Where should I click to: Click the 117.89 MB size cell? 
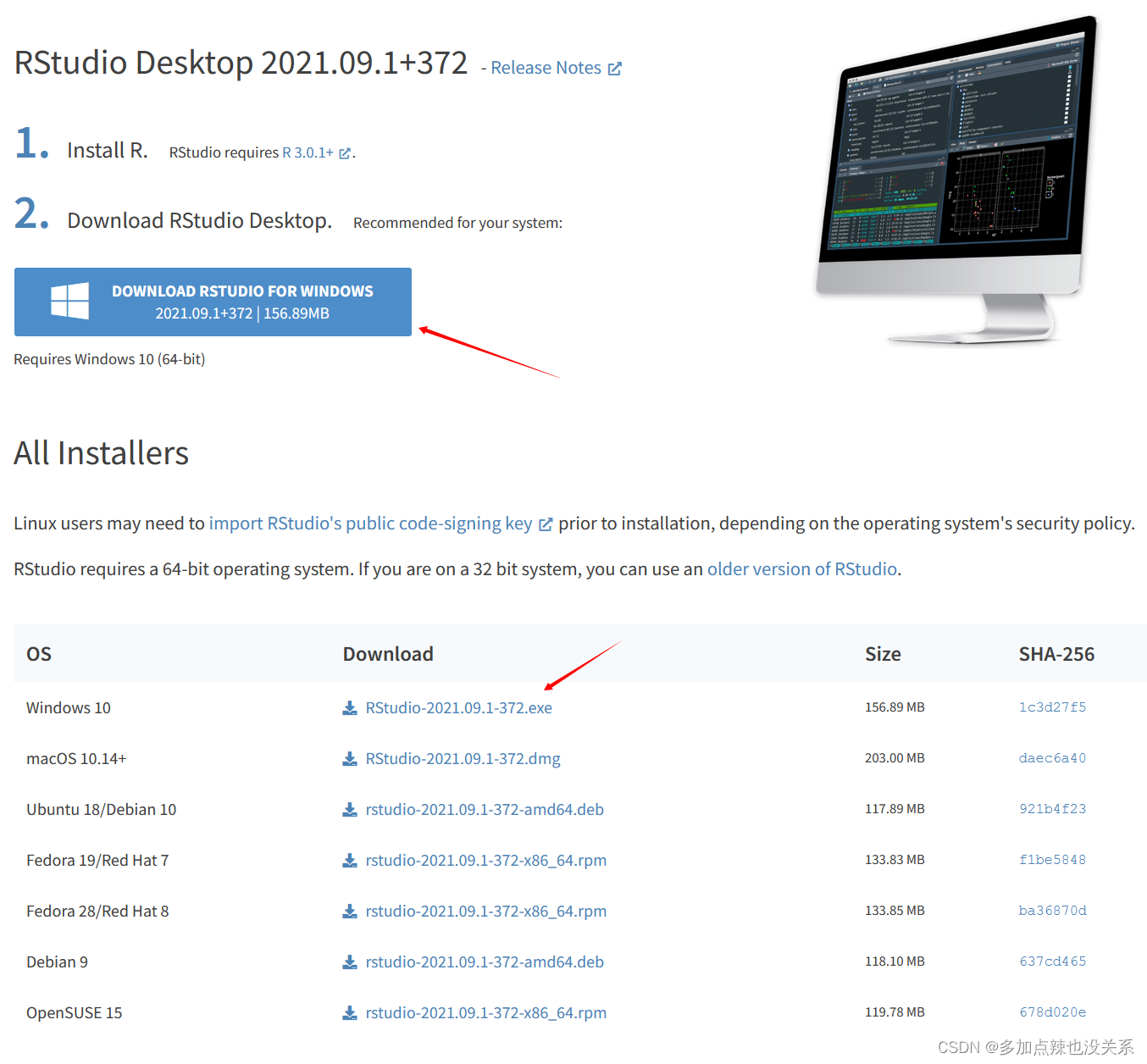[x=895, y=809]
